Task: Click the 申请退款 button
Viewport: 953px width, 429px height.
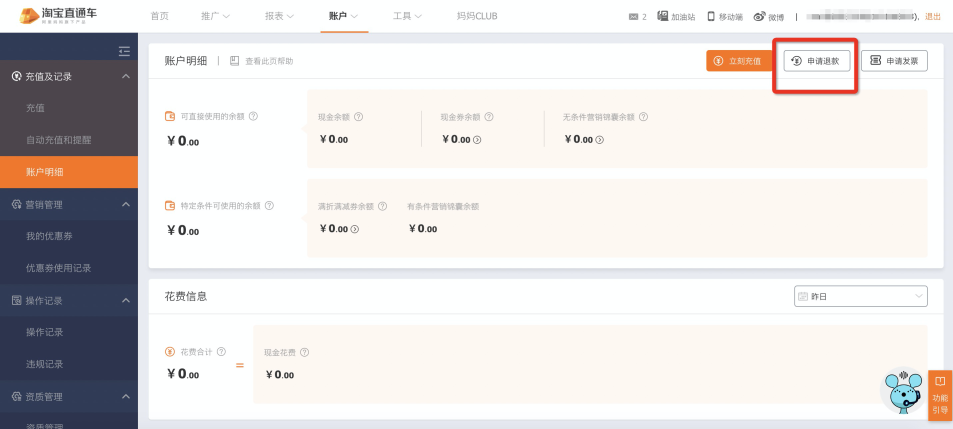Action: (816, 61)
